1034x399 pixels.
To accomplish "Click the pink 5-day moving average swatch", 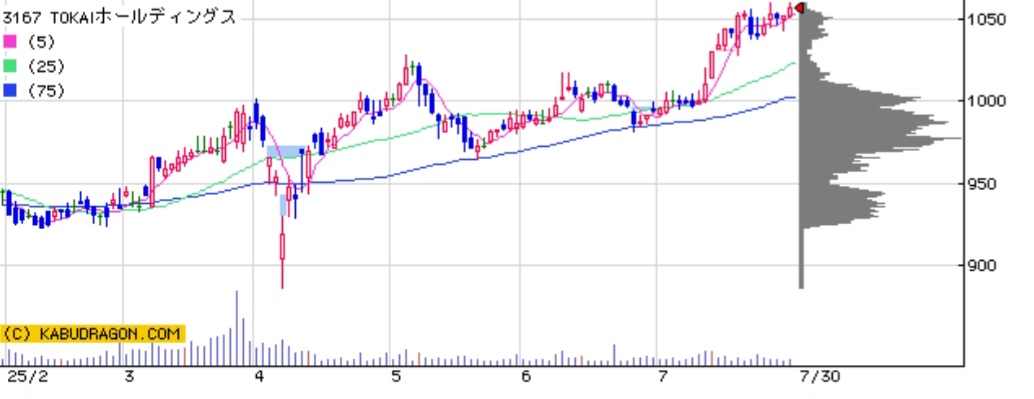I will [10, 42].
